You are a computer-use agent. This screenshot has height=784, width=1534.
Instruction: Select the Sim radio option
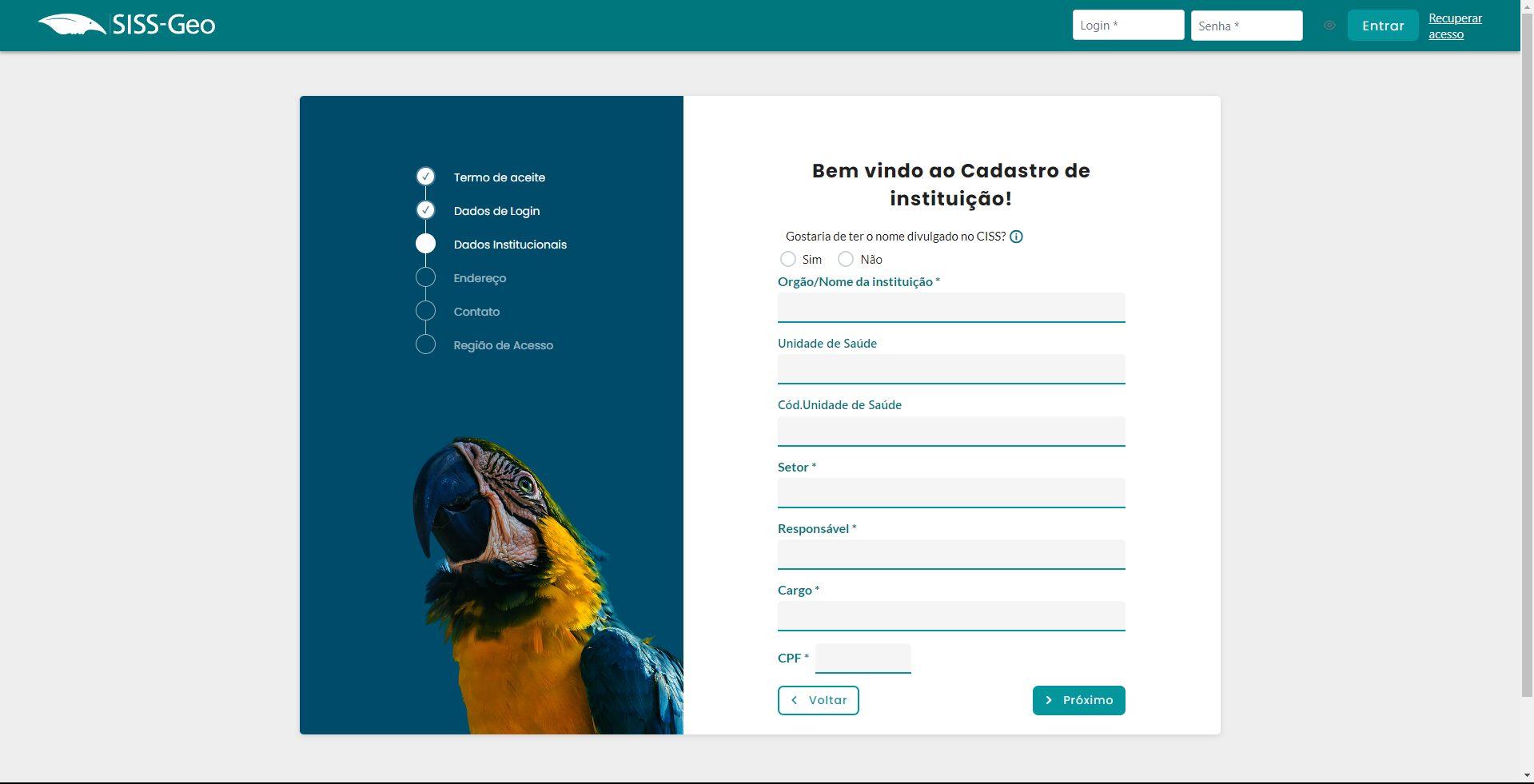click(x=788, y=259)
